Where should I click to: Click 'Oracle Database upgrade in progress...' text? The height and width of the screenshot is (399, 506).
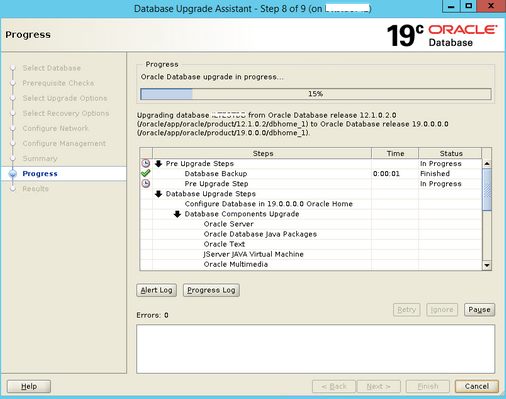click(212, 77)
